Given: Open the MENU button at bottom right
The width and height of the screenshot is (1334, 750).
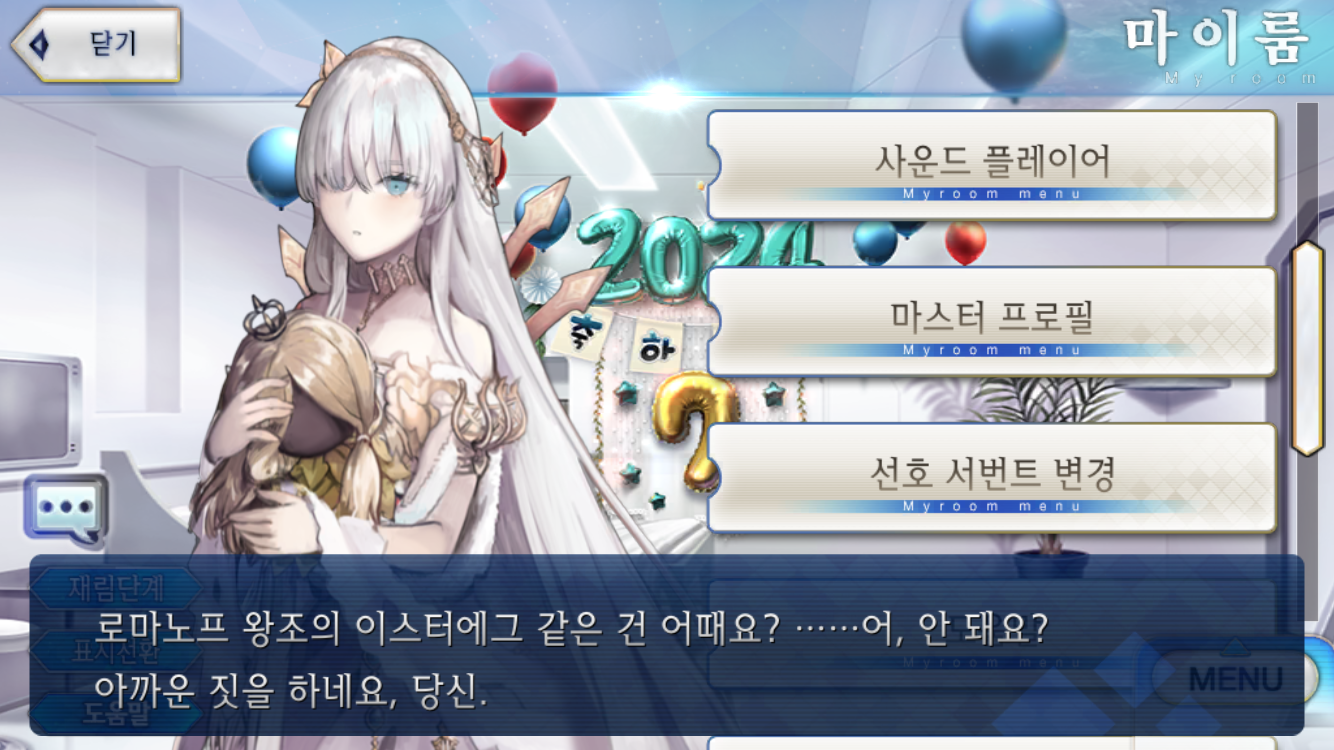Looking at the screenshot, I should [x=1235, y=680].
